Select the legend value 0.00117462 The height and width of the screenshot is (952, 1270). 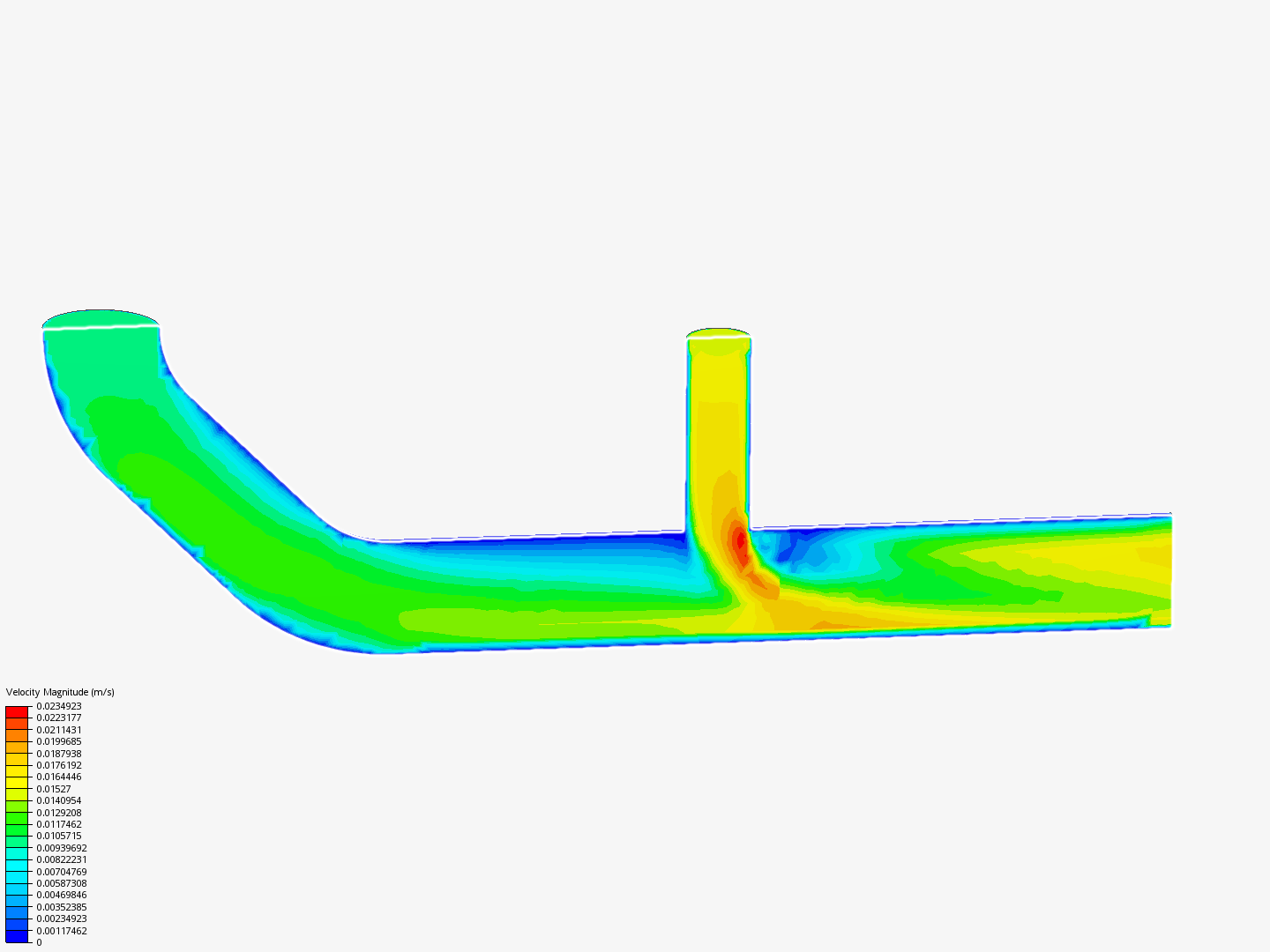coord(62,931)
